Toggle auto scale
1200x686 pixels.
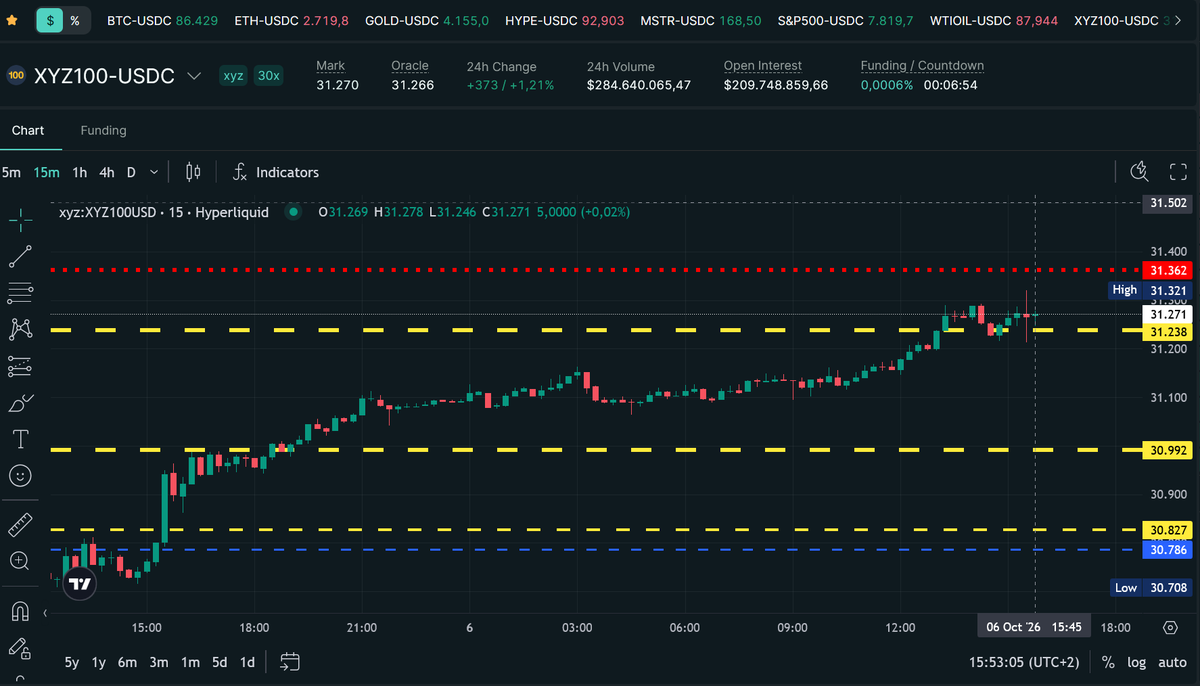click(1173, 662)
